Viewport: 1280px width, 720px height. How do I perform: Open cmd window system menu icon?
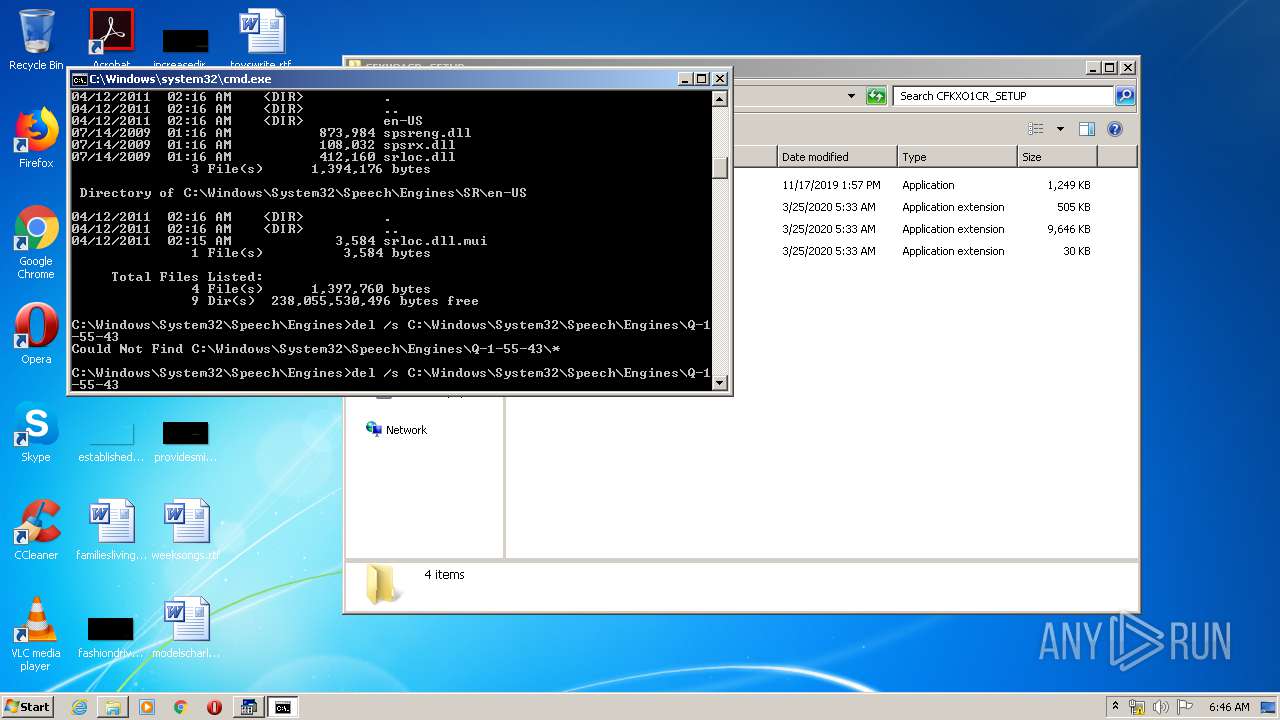tap(79, 79)
